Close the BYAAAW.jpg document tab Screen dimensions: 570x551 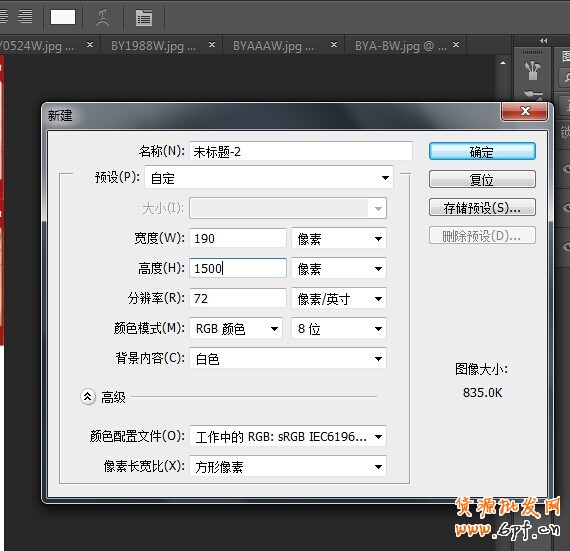pos(334,45)
